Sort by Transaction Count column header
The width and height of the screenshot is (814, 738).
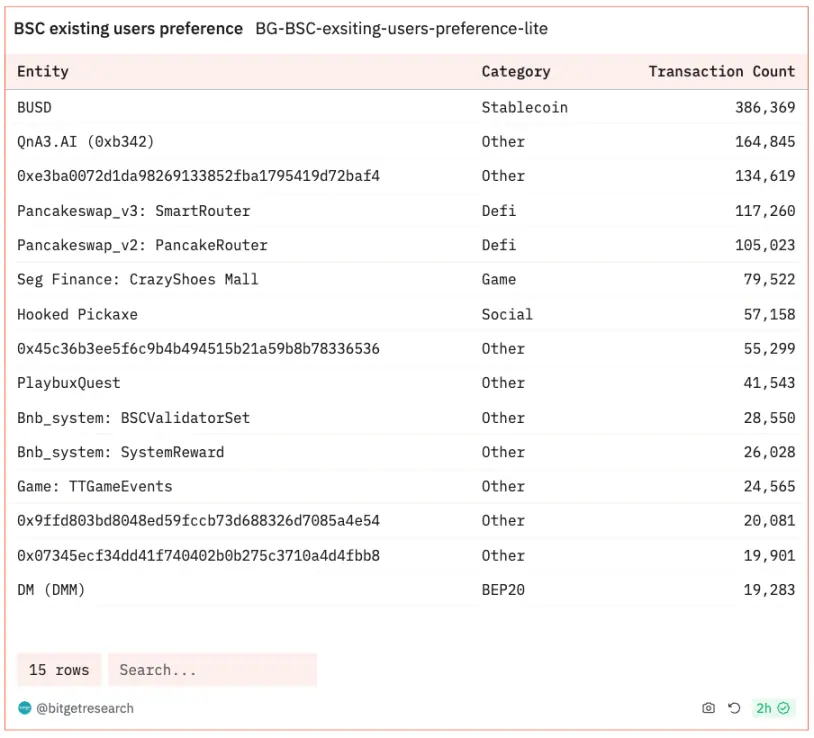tap(721, 71)
